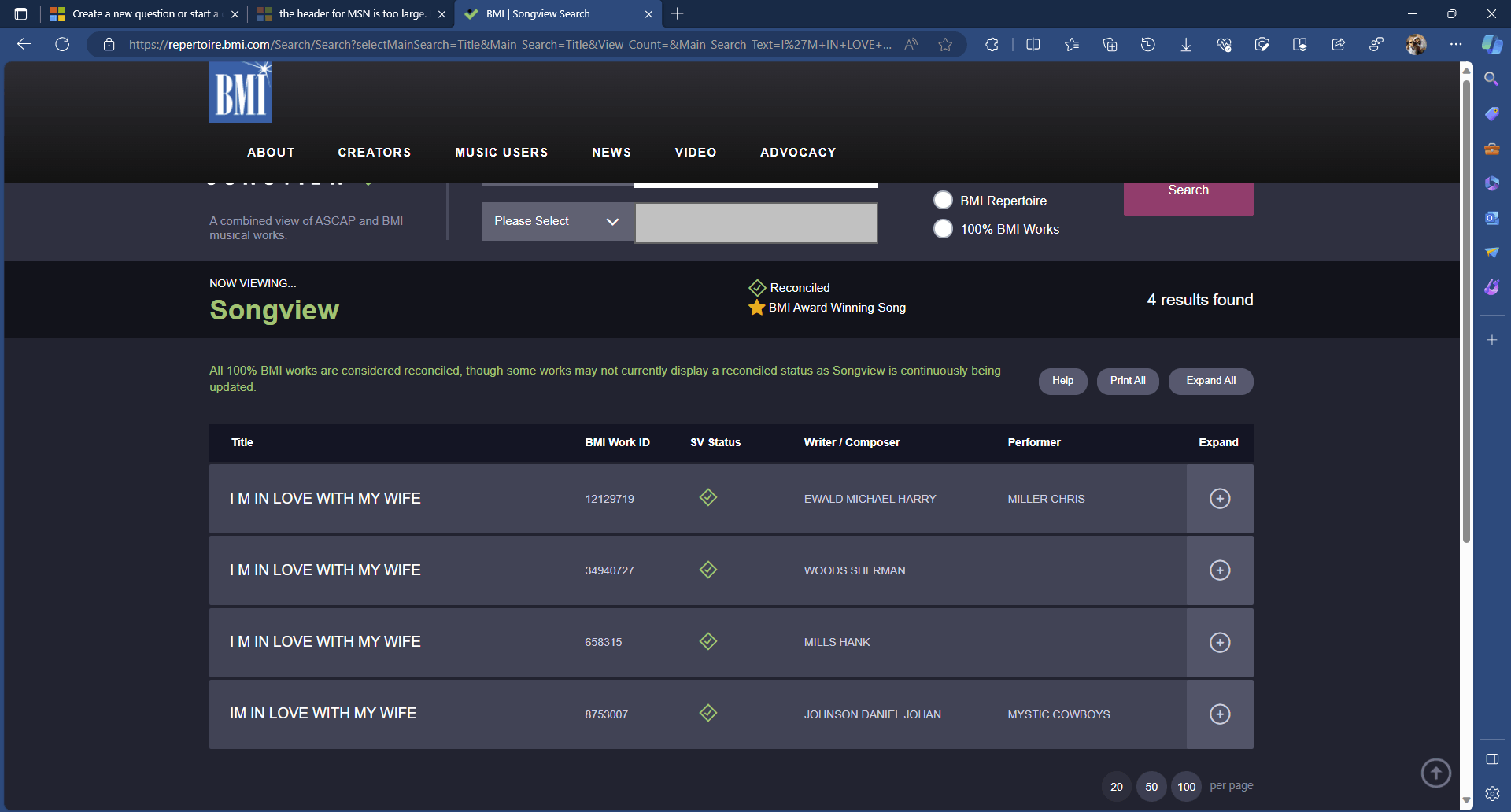Open Read Aloud in address bar
This screenshot has height=812, width=1511.
pyautogui.click(x=911, y=45)
